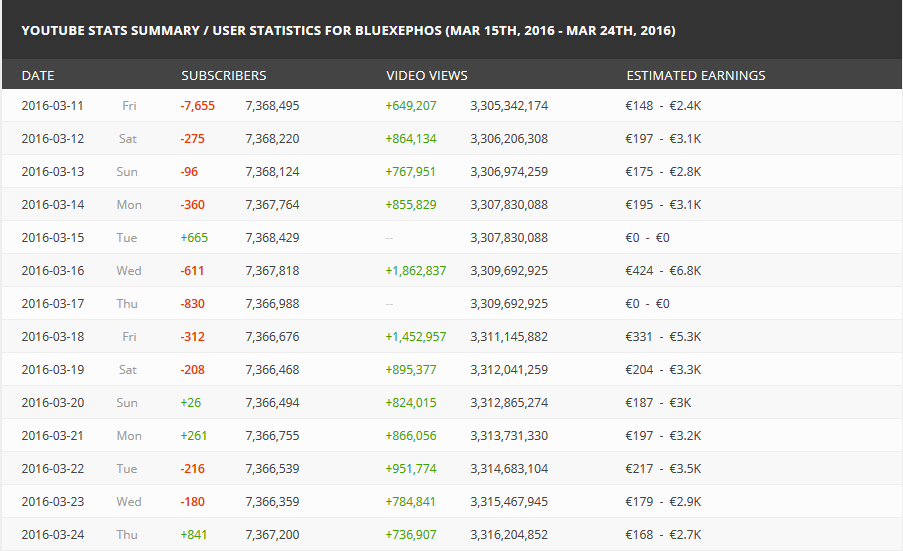Click subscriber change -216
This screenshot has height=551, width=903.
tap(192, 469)
